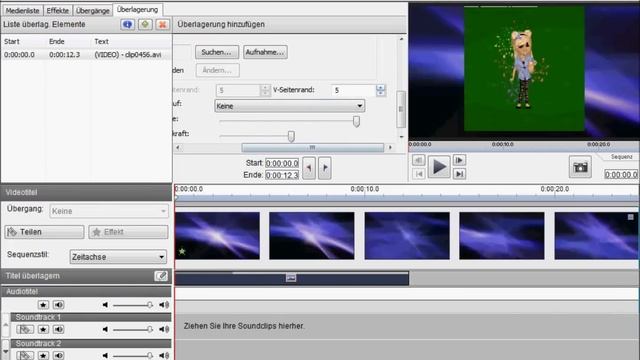Switch to the Medienliste tab
The height and width of the screenshot is (360, 640).
(22, 11)
